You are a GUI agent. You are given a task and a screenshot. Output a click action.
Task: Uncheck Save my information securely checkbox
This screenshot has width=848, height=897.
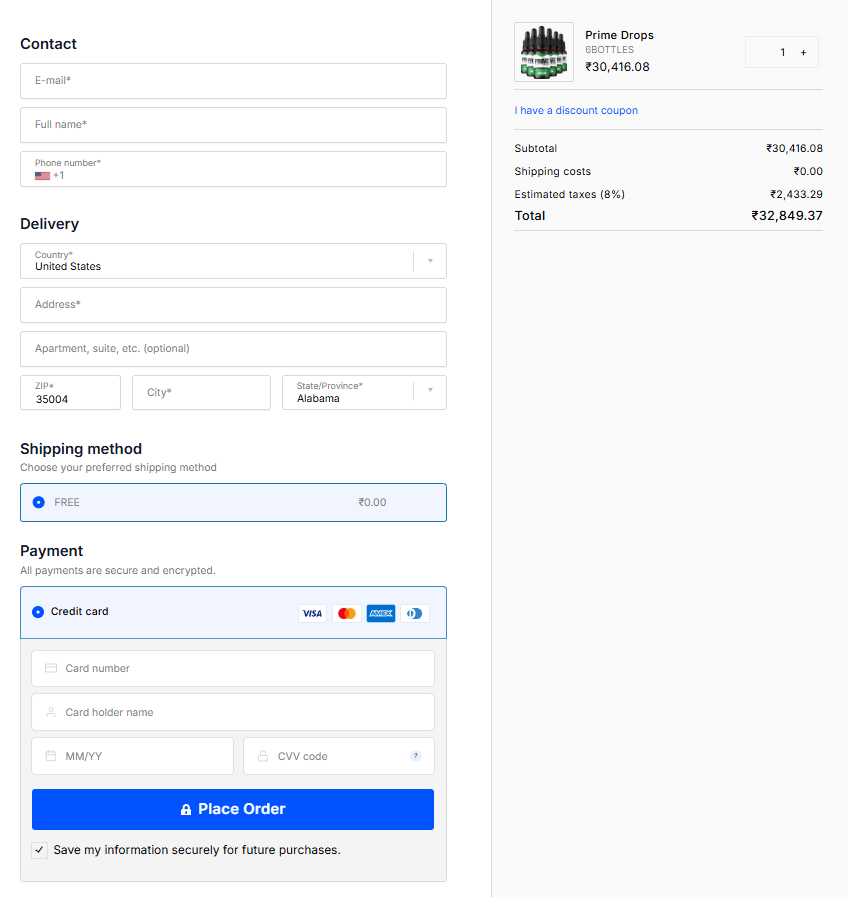pyautogui.click(x=38, y=849)
